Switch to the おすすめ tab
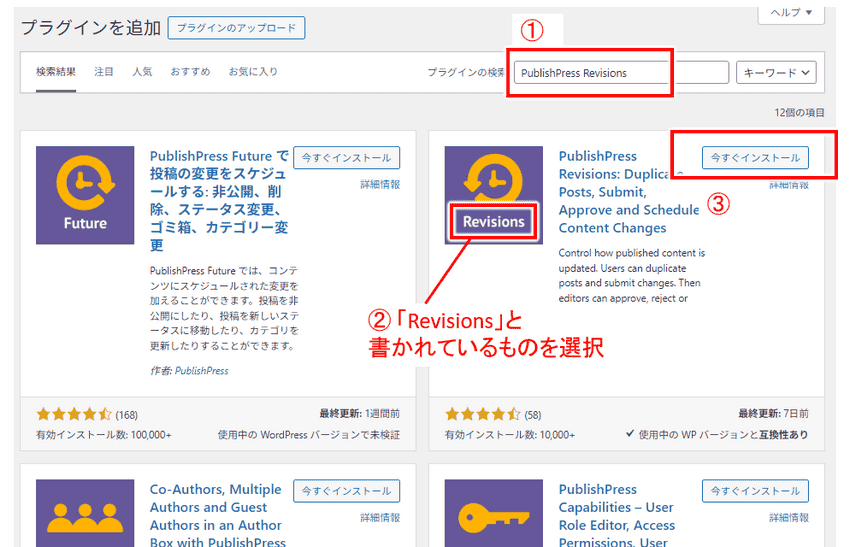Screen dimensions: 850x547 coord(190,72)
